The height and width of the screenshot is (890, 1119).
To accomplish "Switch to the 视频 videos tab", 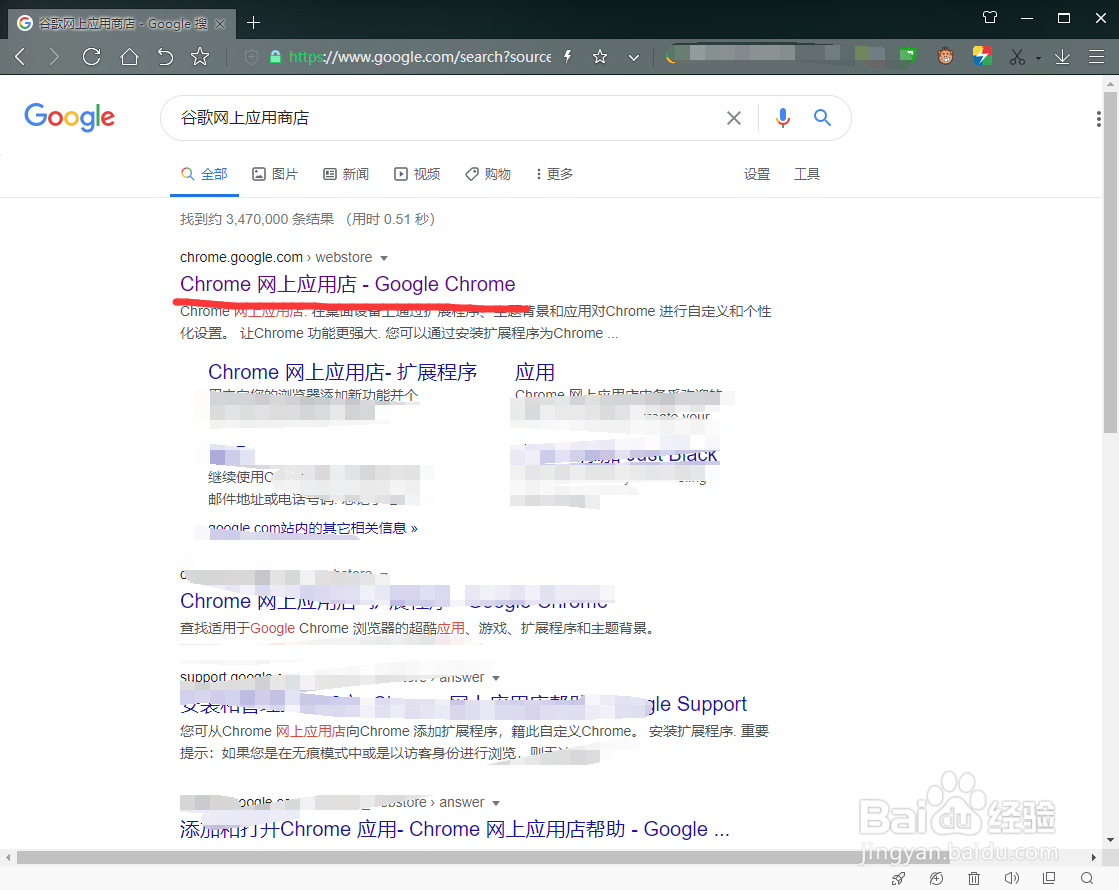I will point(417,174).
